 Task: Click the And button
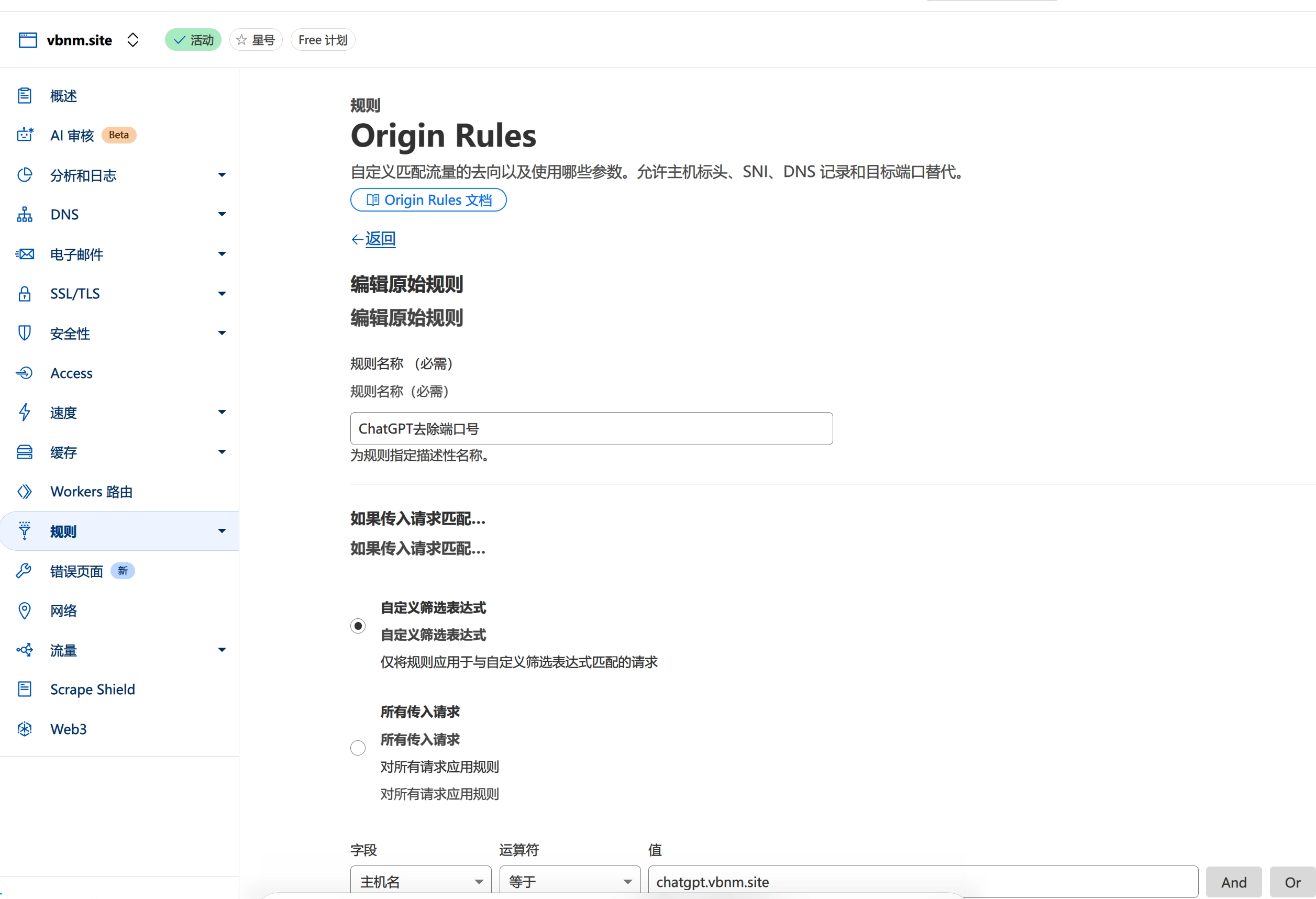tap(1234, 882)
